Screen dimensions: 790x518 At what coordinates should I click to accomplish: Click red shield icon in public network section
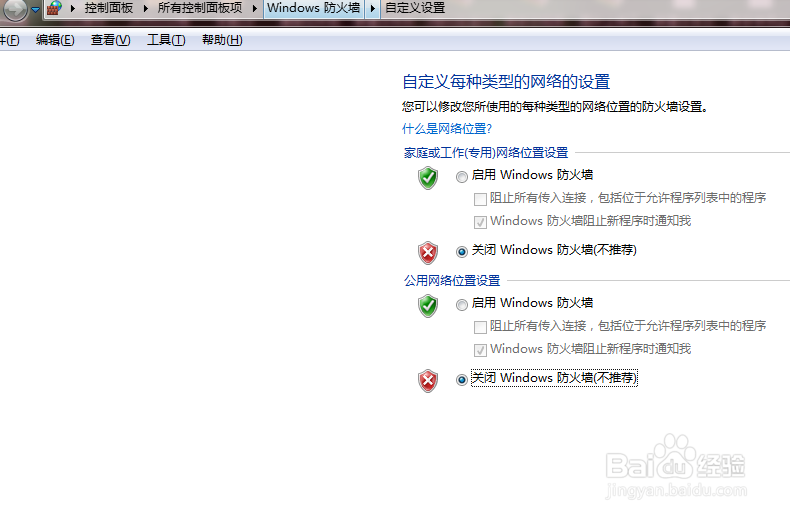(428, 380)
